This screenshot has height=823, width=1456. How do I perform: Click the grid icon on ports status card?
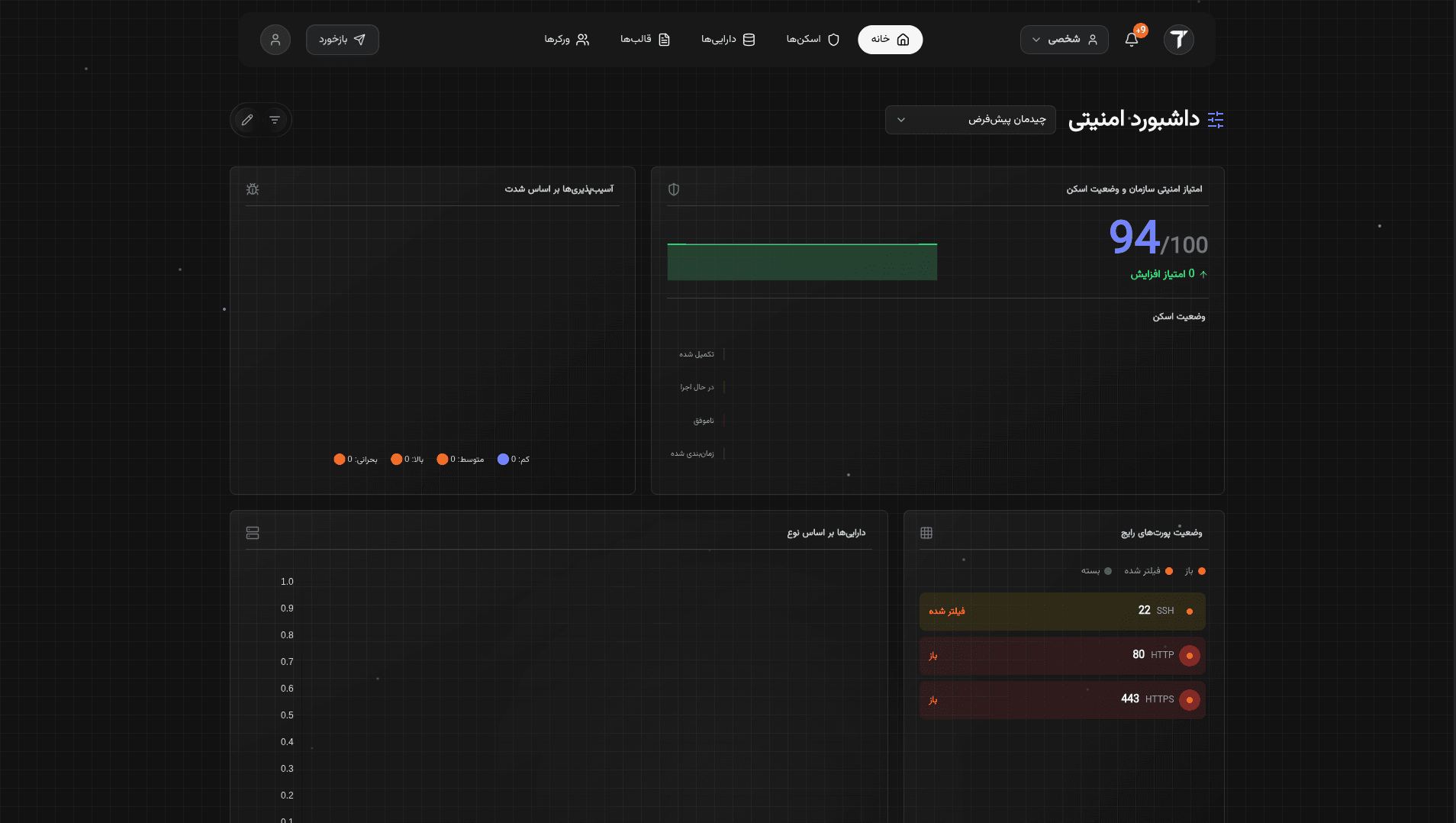click(926, 533)
